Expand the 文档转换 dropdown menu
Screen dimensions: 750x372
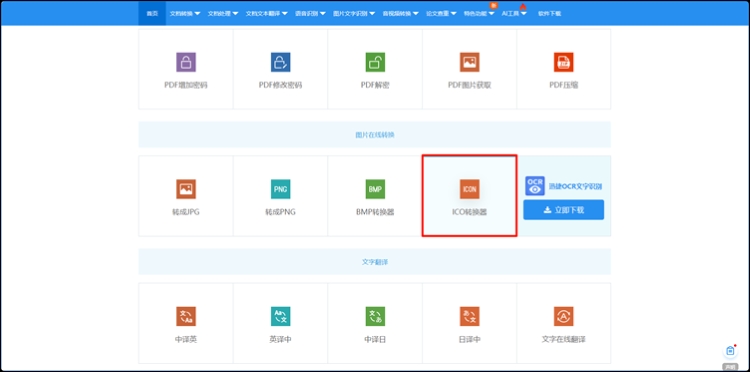pyautogui.click(x=185, y=13)
